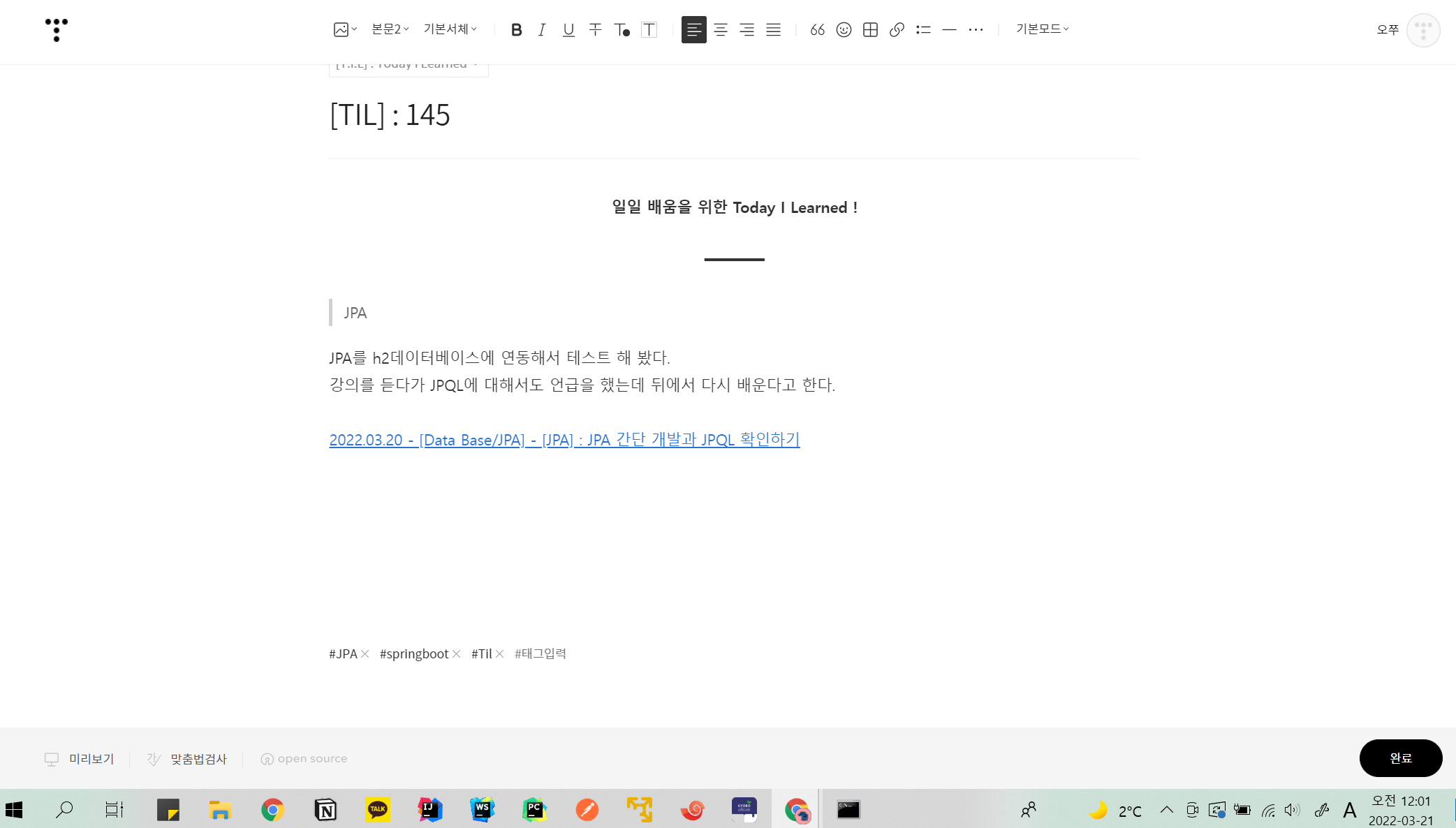Click the 완료 publish button
This screenshot has height=828, width=1456.
tap(1400, 758)
